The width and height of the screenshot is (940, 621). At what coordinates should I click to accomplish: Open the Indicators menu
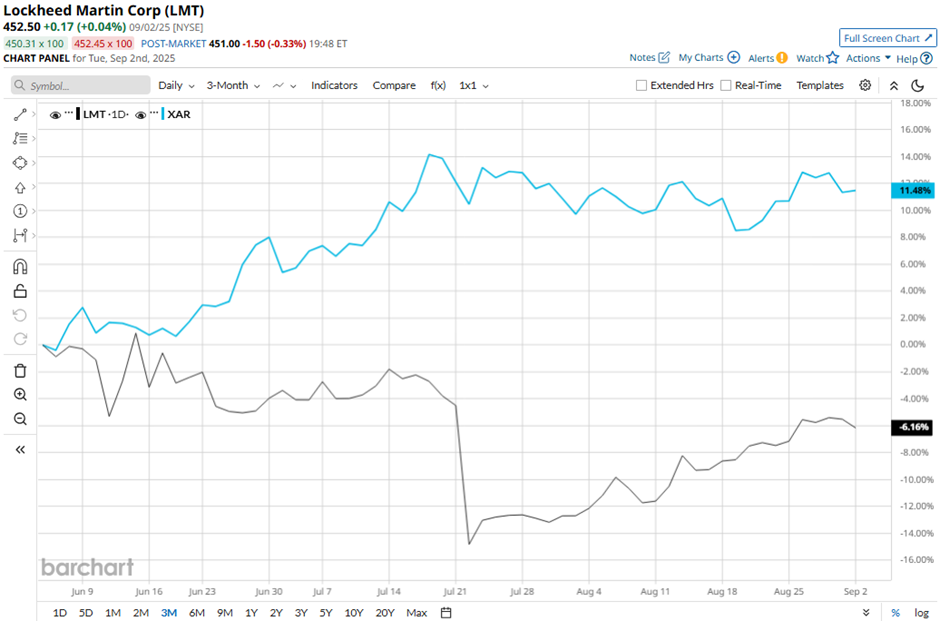point(334,85)
